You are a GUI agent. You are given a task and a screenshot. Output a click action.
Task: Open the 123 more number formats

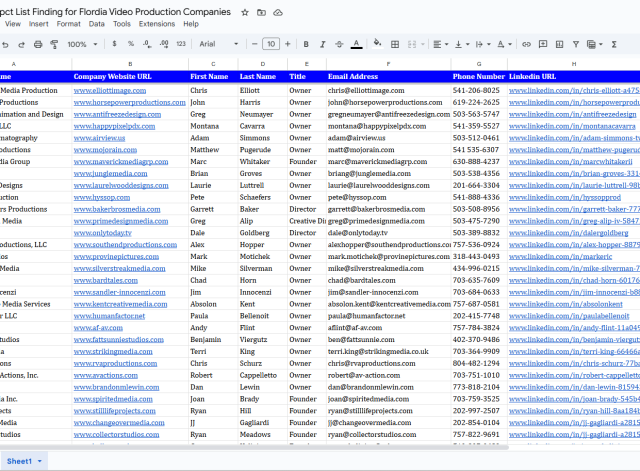181,44
